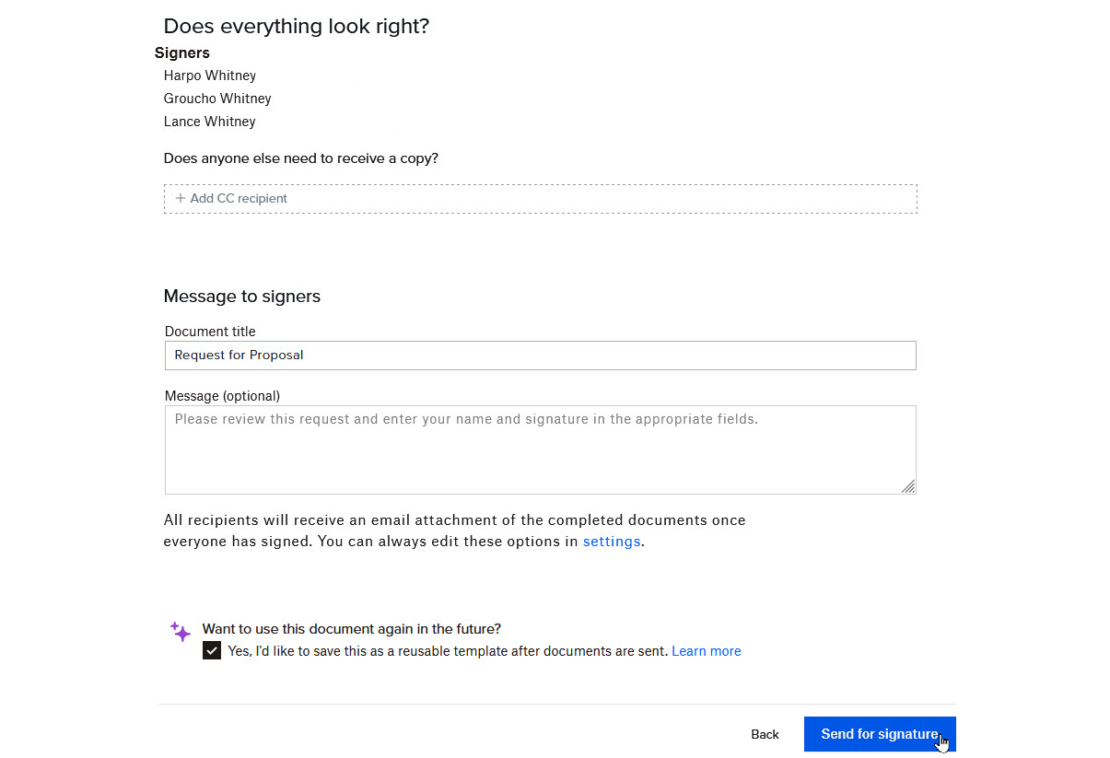Open the Learn more link

coord(706,650)
